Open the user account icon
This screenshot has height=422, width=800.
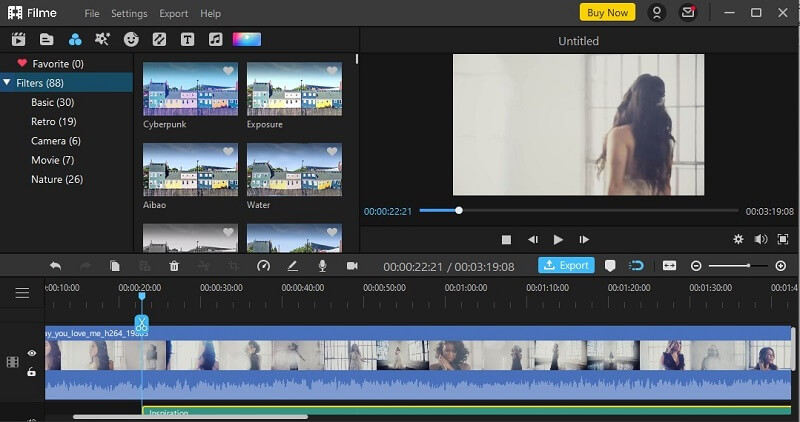(657, 12)
